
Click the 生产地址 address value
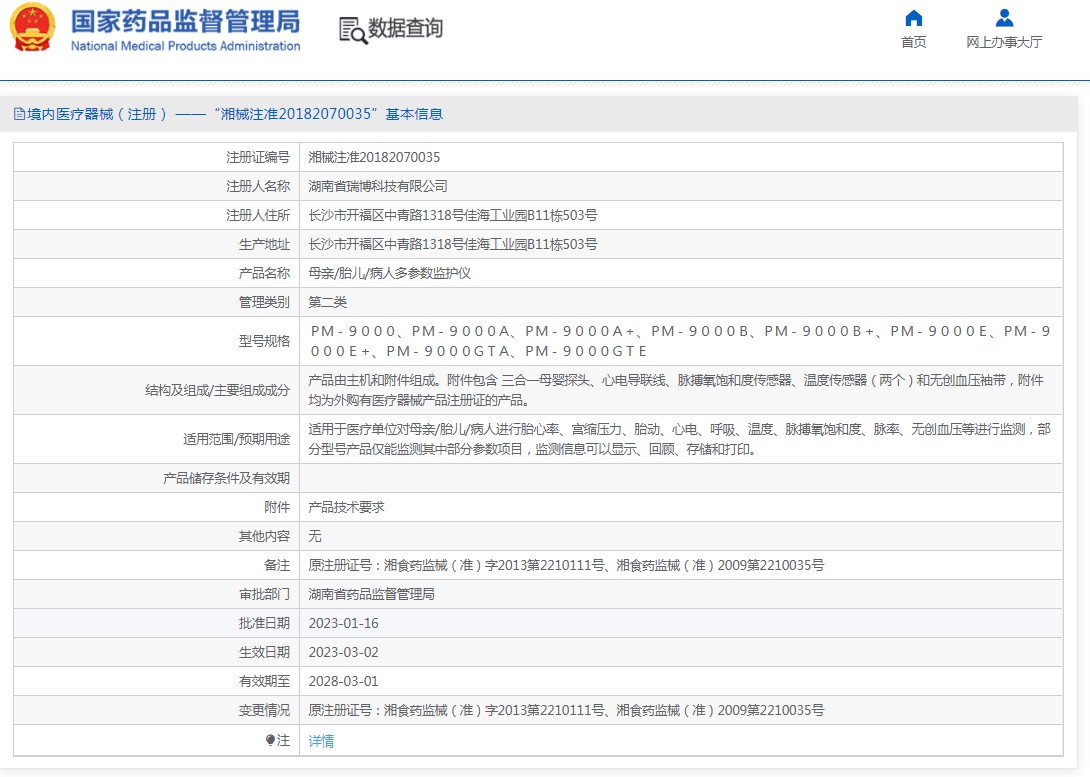pos(453,245)
